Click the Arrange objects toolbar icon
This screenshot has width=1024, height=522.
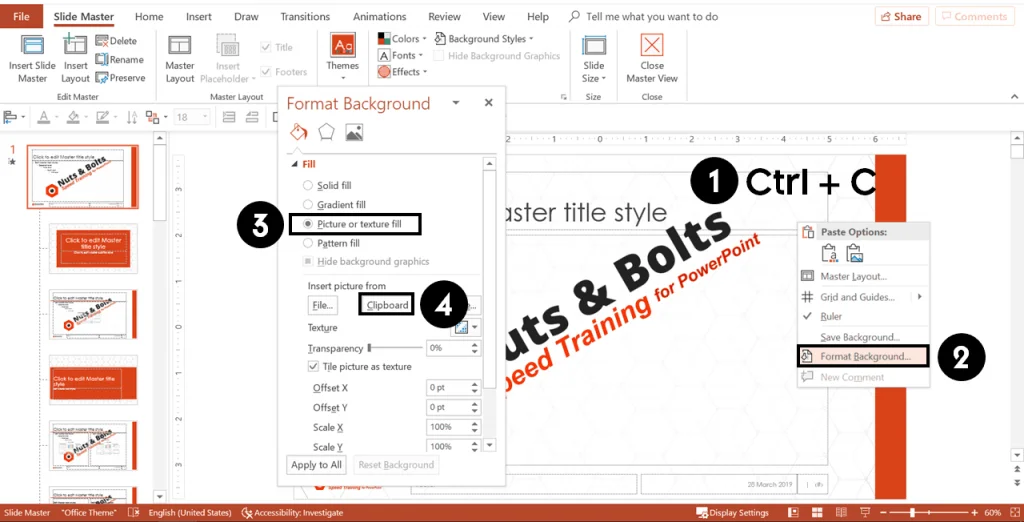(152, 118)
